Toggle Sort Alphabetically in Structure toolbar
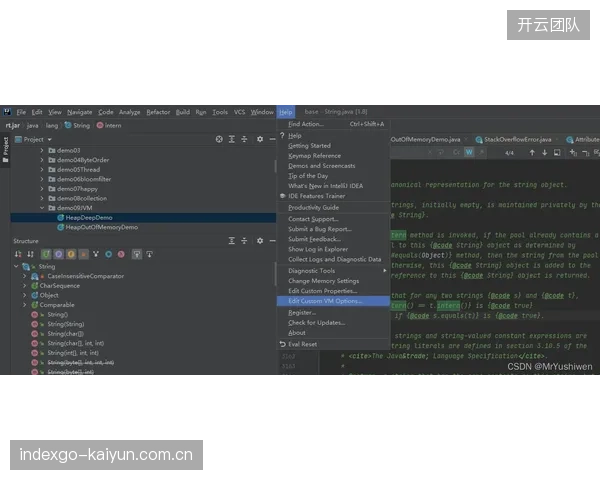600x480 pixels. tap(30, 254)
